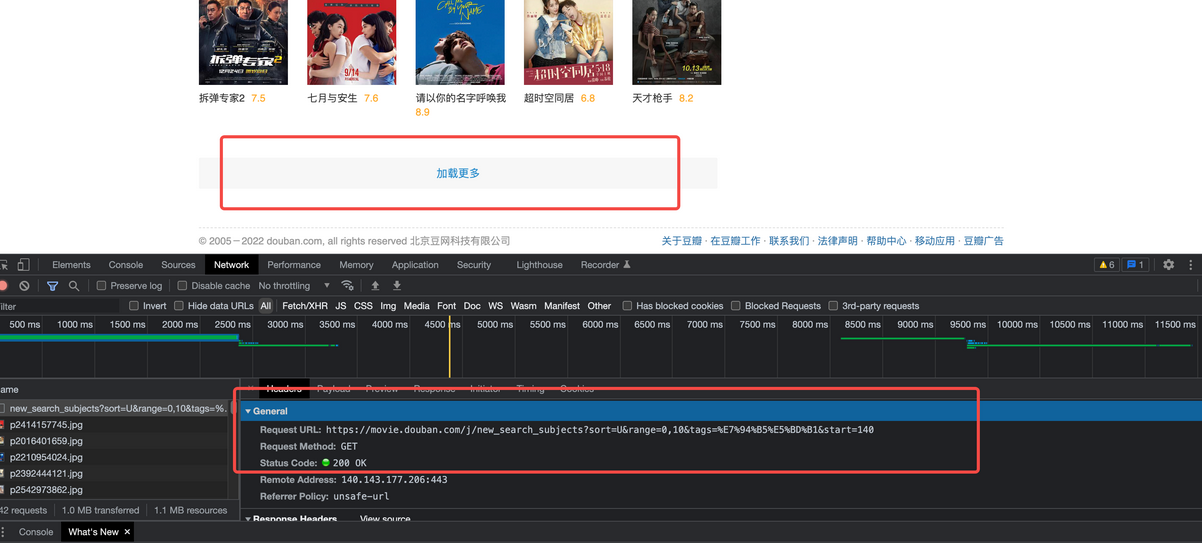Viewport: 1202px width, 543px height.
Task: Open the No throttling dropdown
Action: (x=294, y=286)
